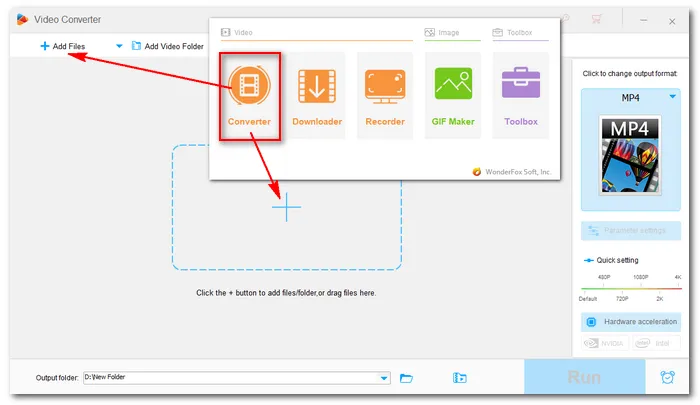Expand the Add Files dropdown arrow
This screenshot has height=405, width=700.
119,46
